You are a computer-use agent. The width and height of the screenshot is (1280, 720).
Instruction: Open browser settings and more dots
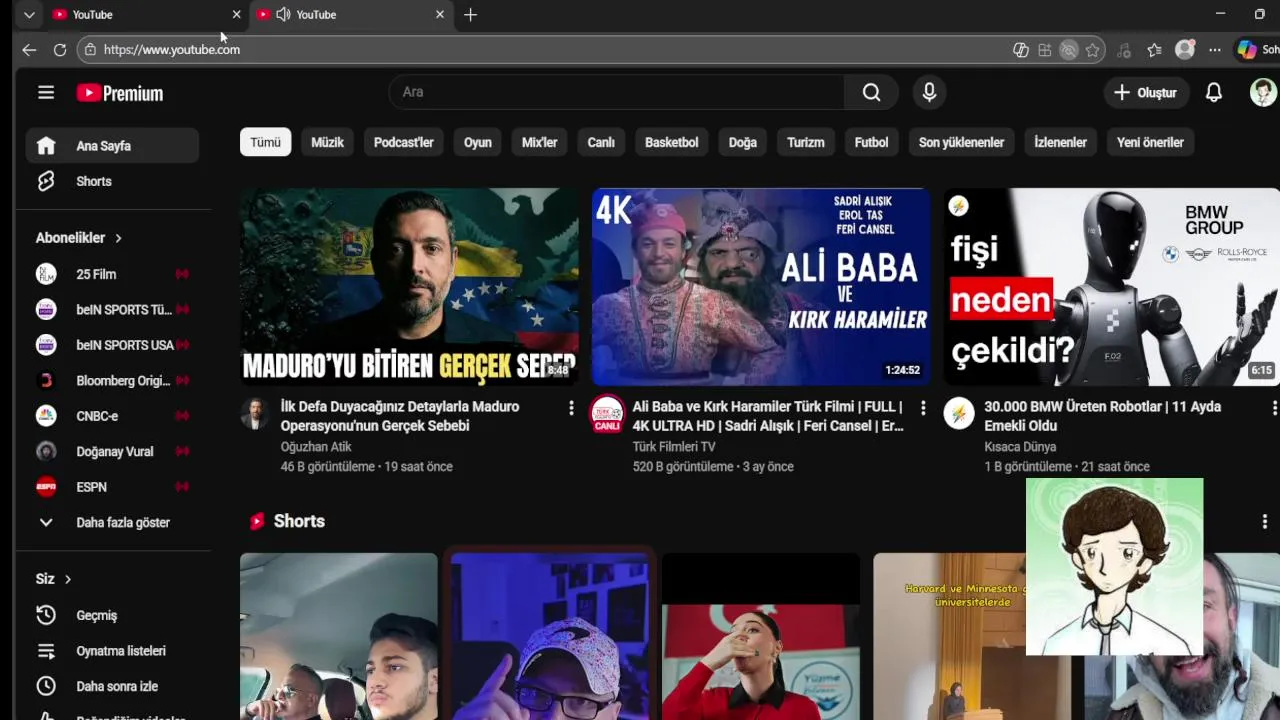click(x=1214, y=50)
